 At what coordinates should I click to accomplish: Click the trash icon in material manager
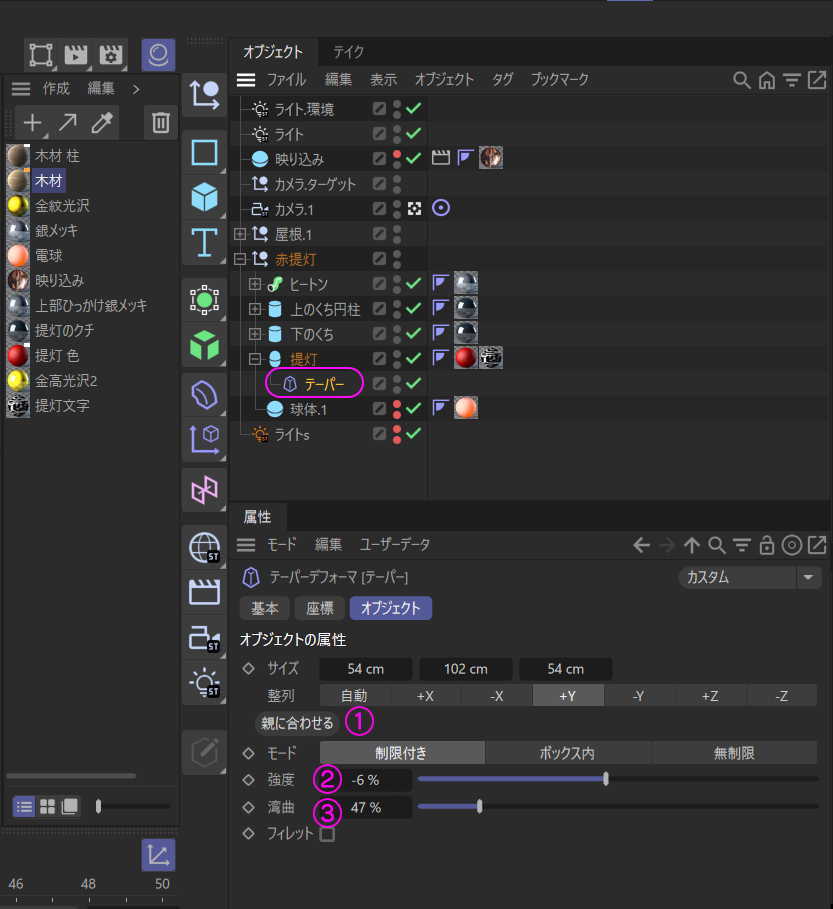point(160,123)
